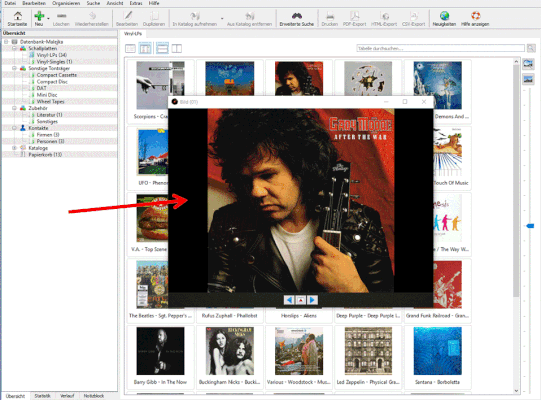Click the CSV-Export icon

(x=413, y=16)
